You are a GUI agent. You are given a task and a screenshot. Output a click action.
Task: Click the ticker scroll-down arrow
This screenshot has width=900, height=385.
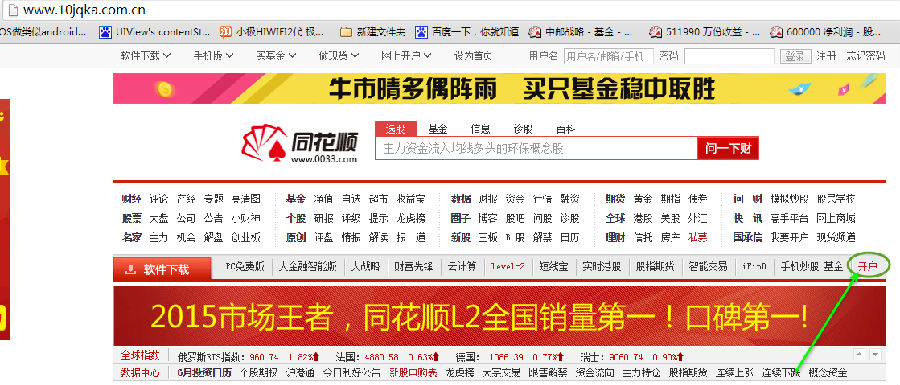coord(876,355)
